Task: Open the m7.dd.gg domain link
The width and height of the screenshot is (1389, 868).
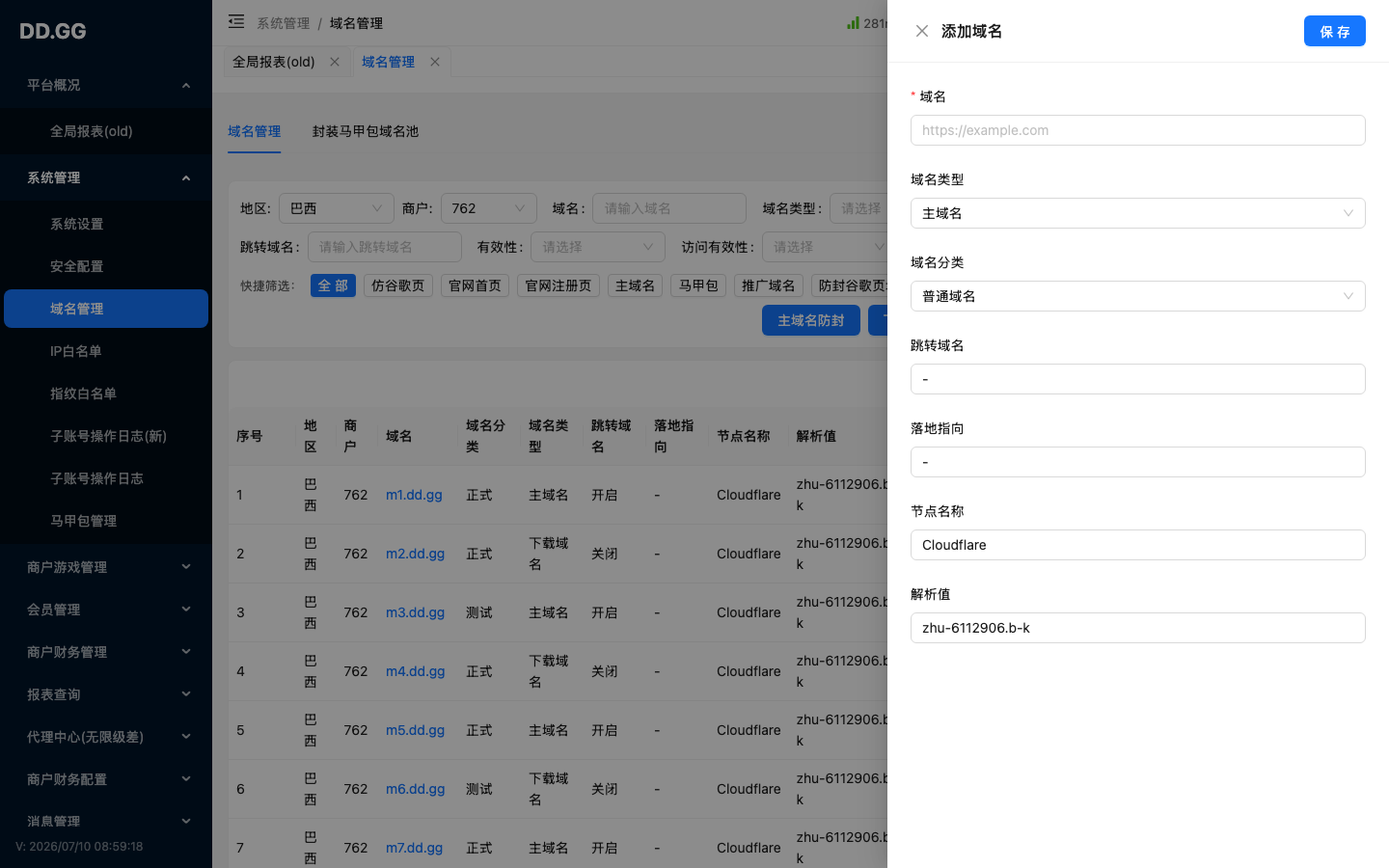Action: point(414,848)
